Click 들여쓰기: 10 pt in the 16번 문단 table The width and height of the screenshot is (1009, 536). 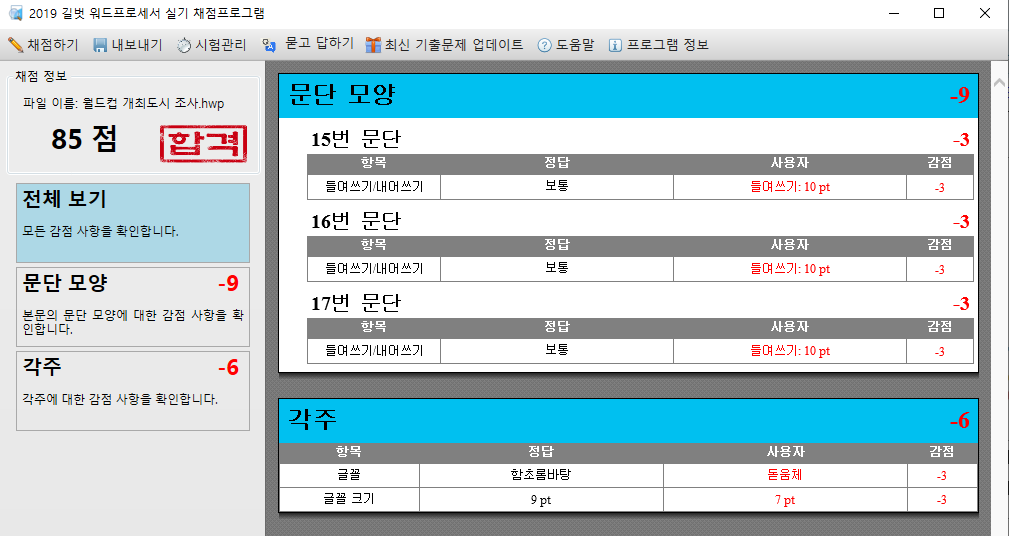[x=790, y=269]
